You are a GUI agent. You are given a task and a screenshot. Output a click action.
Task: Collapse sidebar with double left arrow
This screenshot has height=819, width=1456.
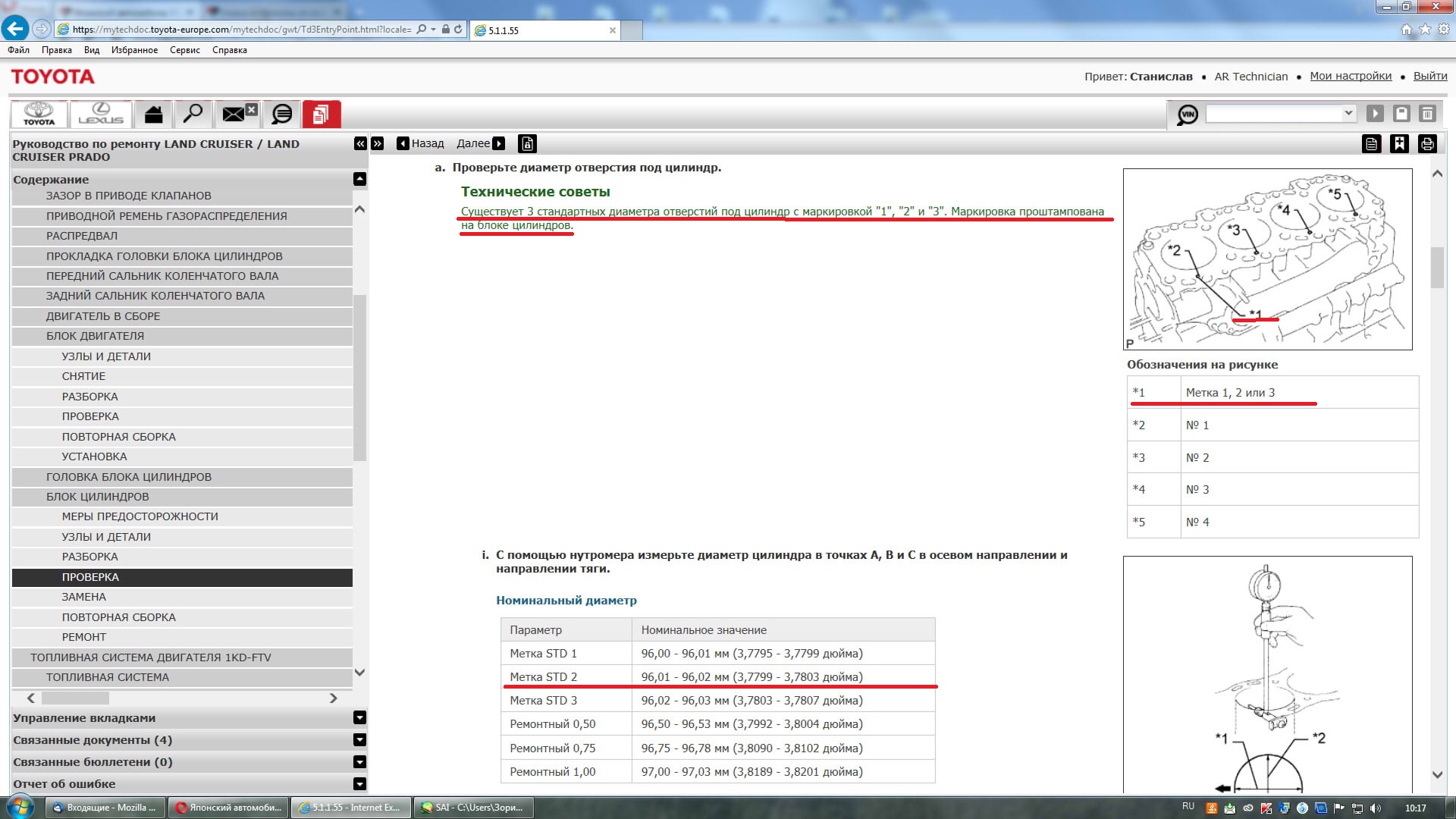click(x=360, y=143)
